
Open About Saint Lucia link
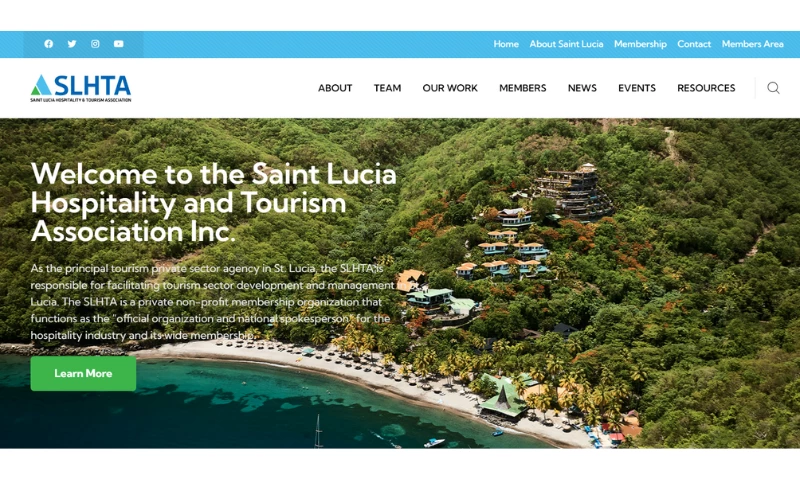[x=566, y=44]
